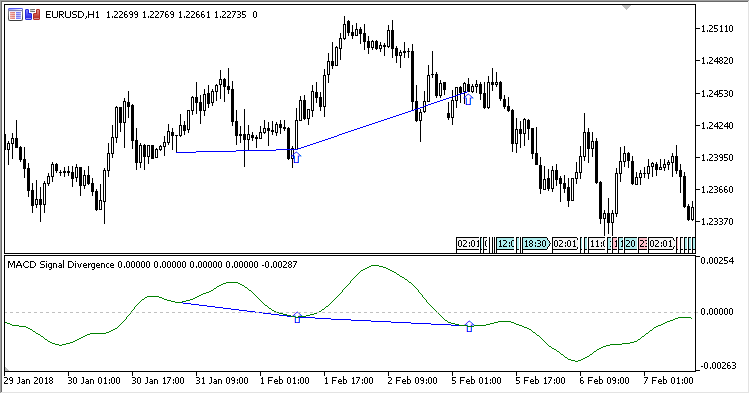Click the 1.23370 price scale label
This screenshot has height=394, width=750.
coord(717,222)
